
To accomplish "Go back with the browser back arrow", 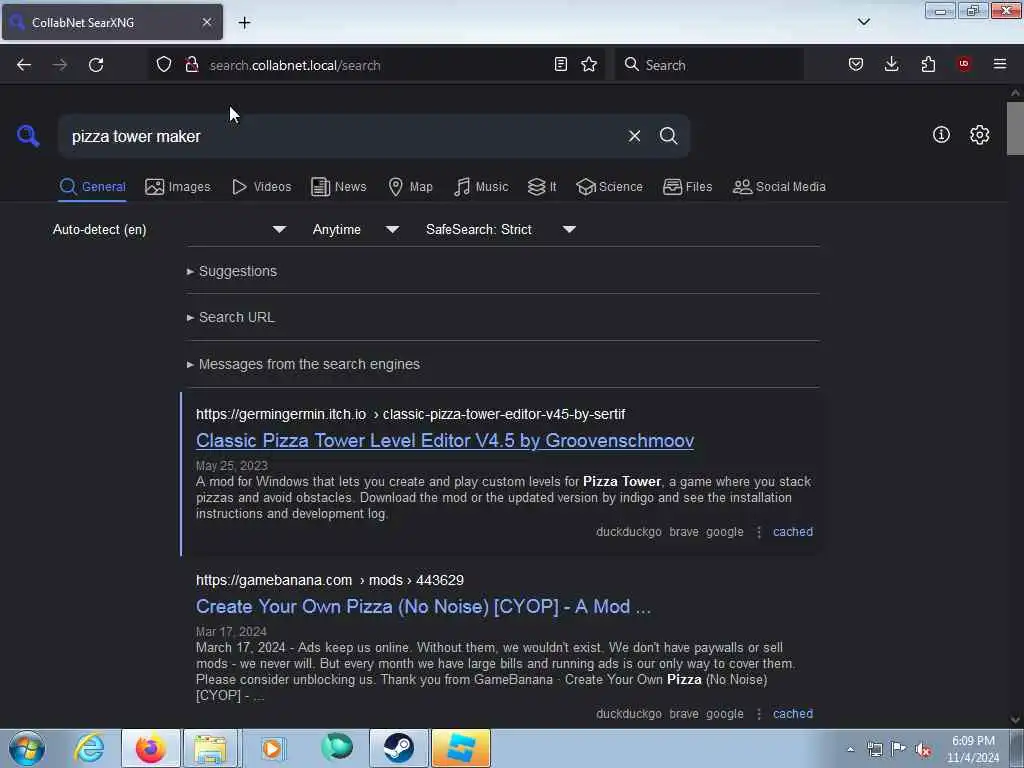I will (24, 65).
